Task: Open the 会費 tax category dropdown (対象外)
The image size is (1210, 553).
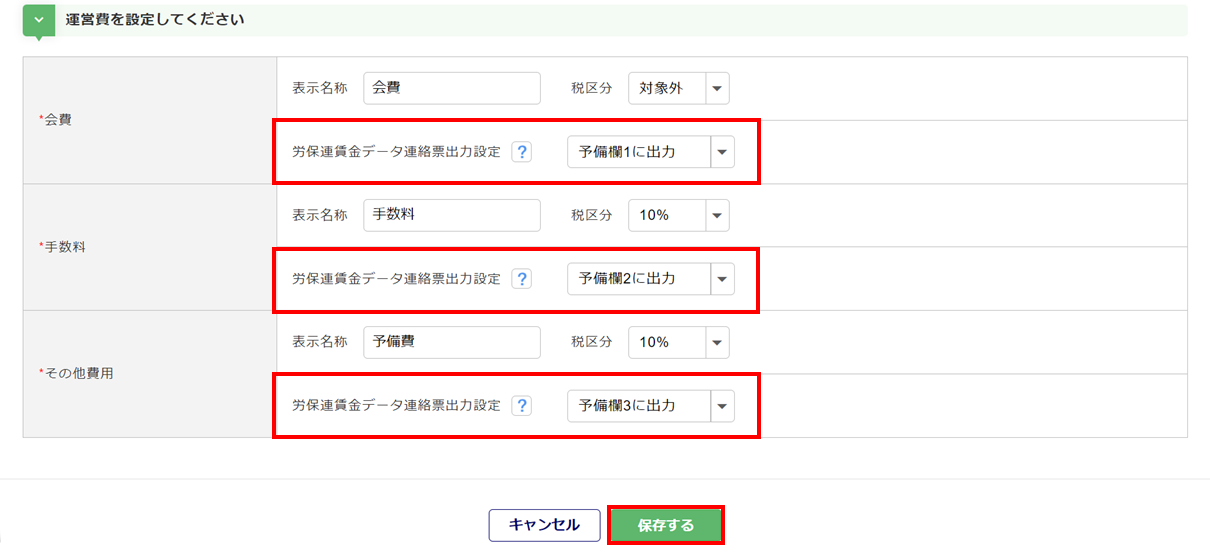Action: pyautogui.click(x=679, y=88)
